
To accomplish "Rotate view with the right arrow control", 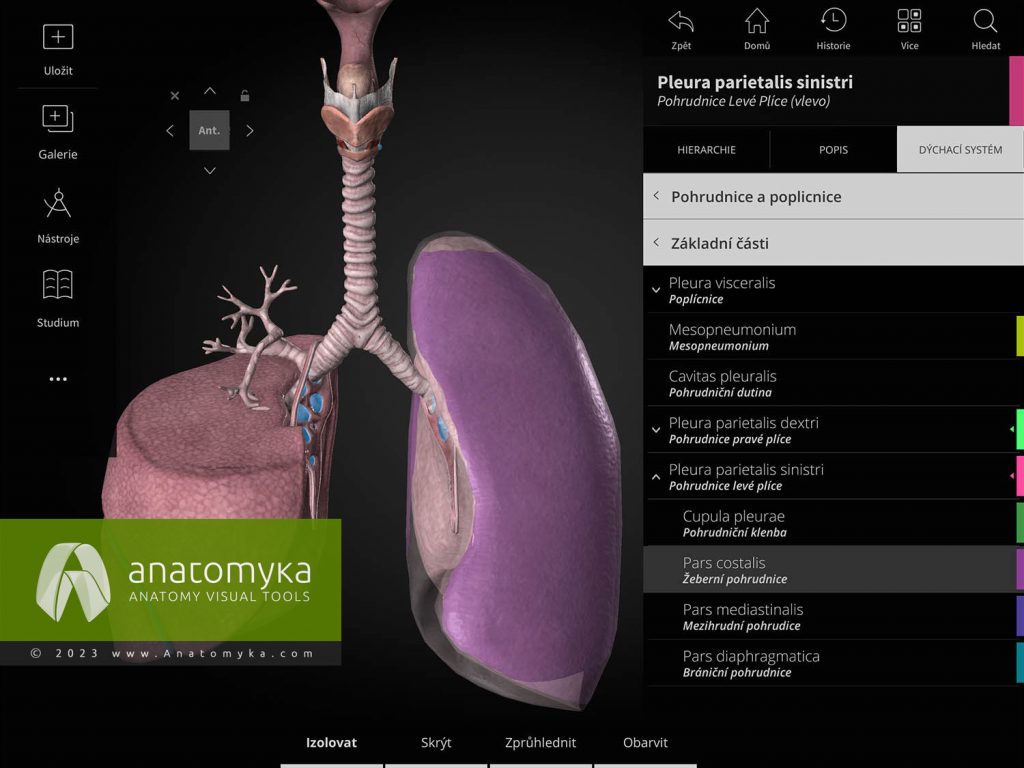I will click(249, 130).
